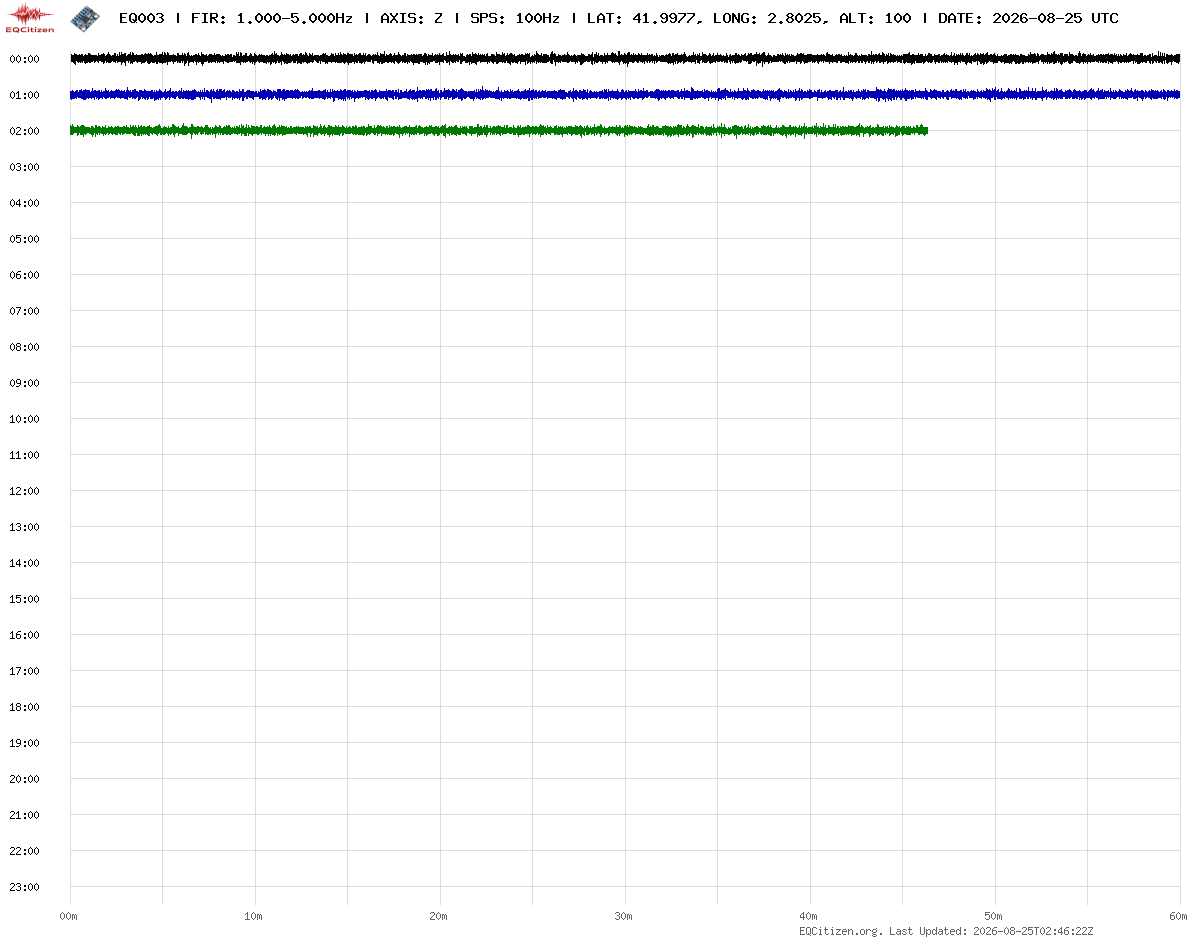Click the 05:00 hour label

pyautogui.click(x=24, y=239)
